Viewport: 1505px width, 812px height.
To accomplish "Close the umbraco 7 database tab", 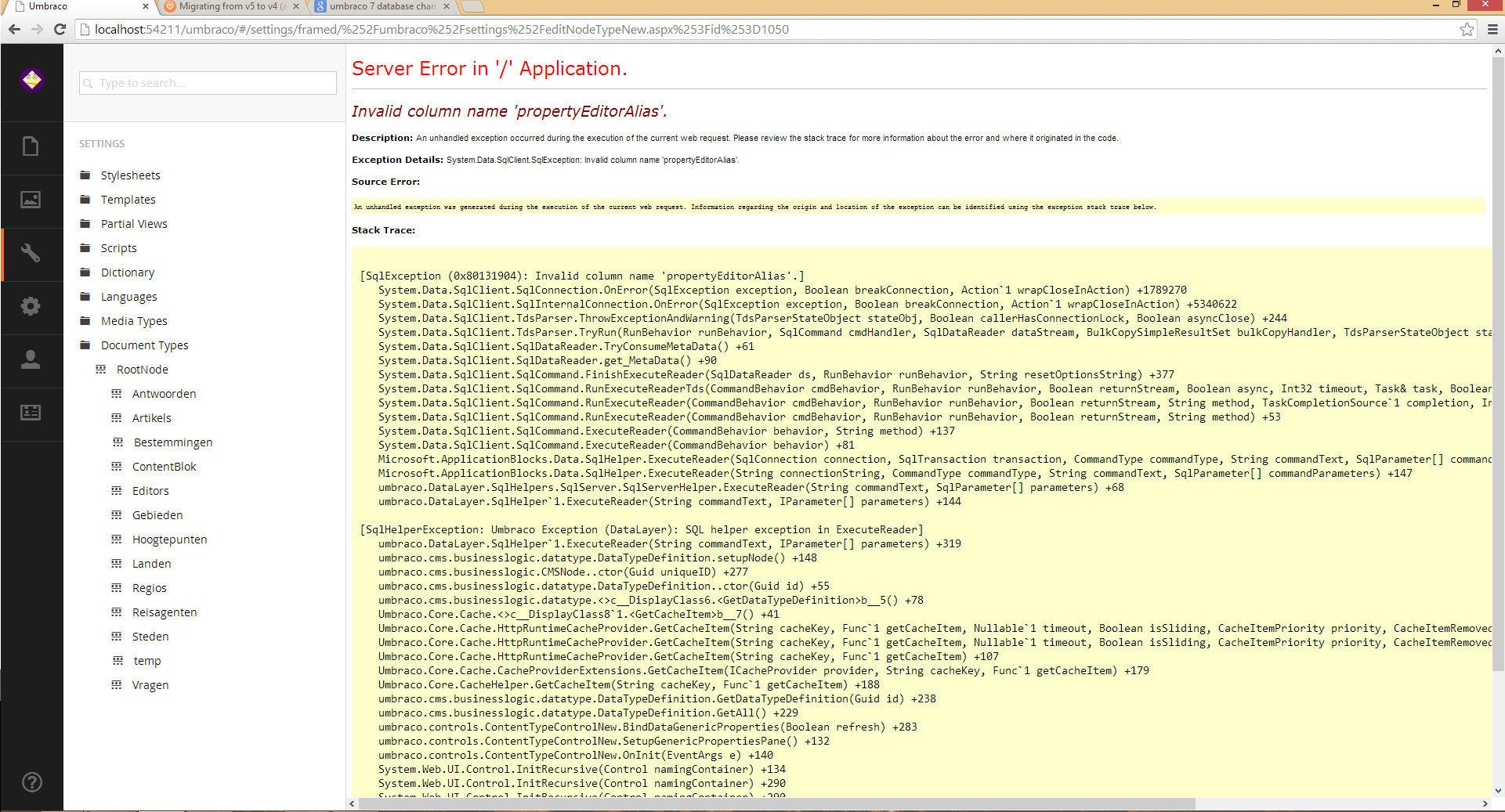I will [447, 6].
